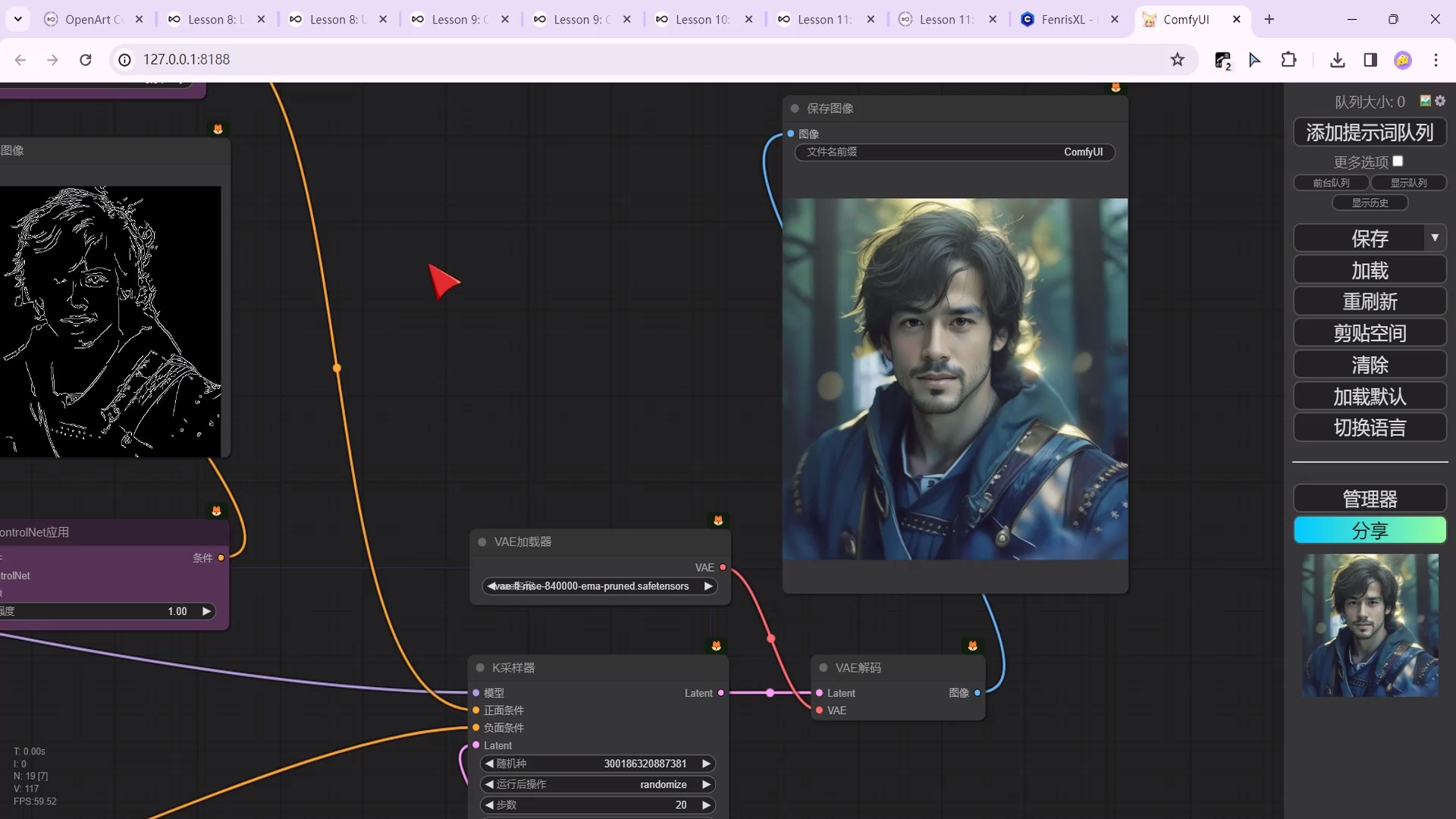Switch to the FenrisXL browser tab
The height and width of the screenshot is (819, 1456).
click(1062, 20)
